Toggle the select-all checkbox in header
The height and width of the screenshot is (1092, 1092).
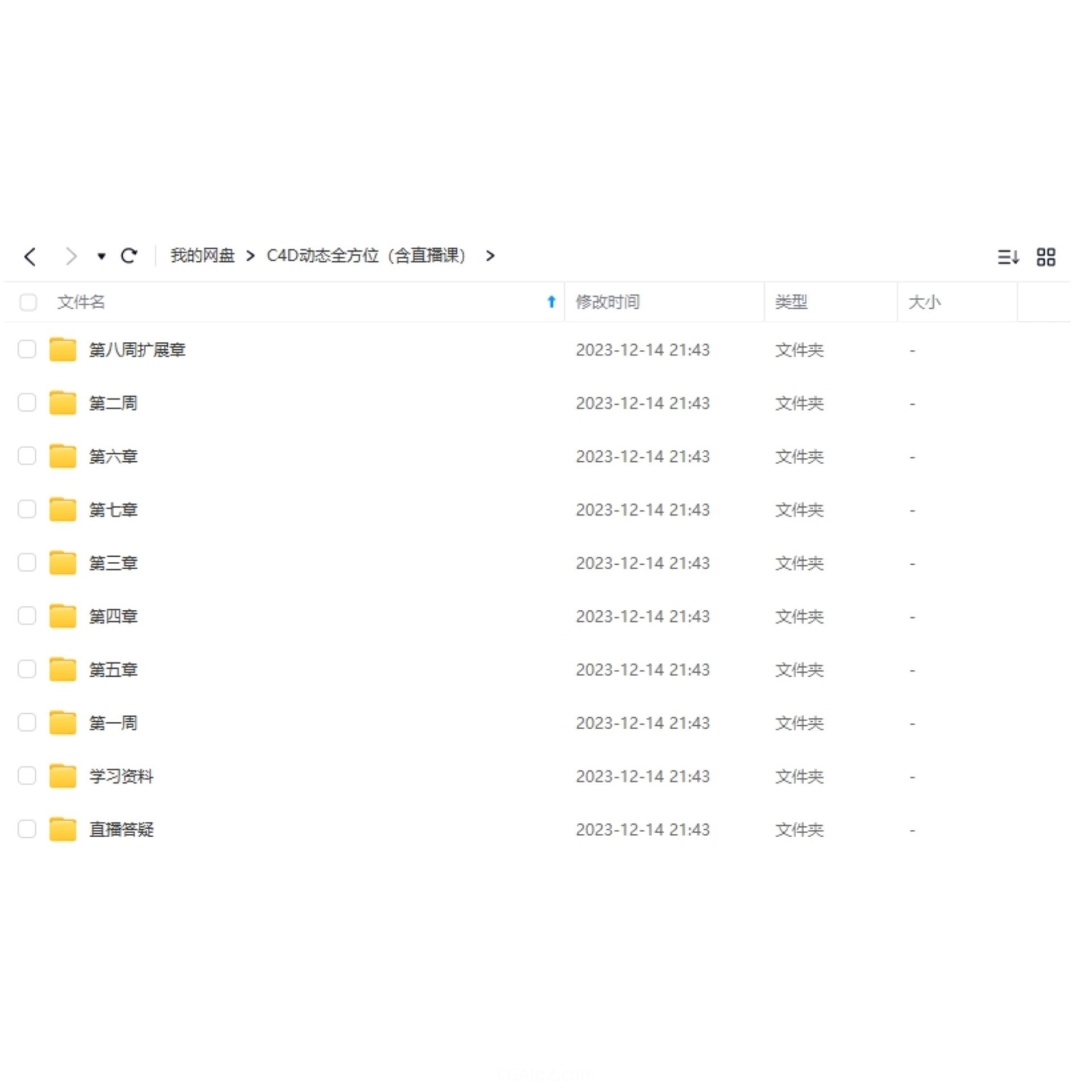tap(28, 302)
